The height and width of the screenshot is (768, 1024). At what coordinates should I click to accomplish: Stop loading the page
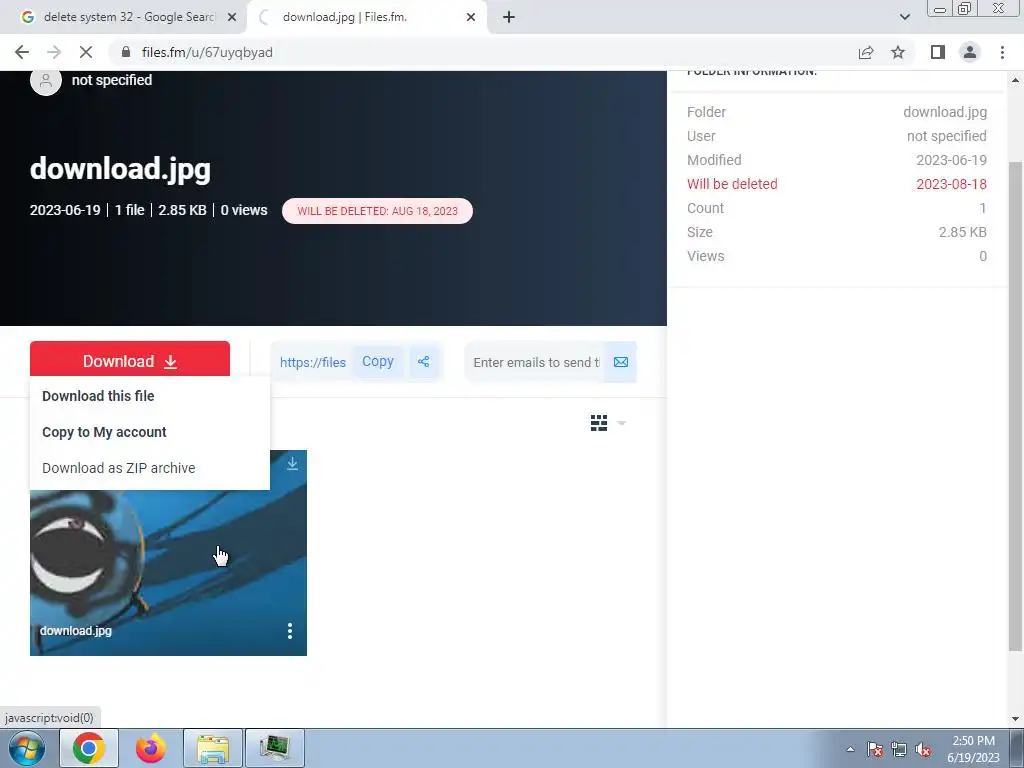[86, 52]
